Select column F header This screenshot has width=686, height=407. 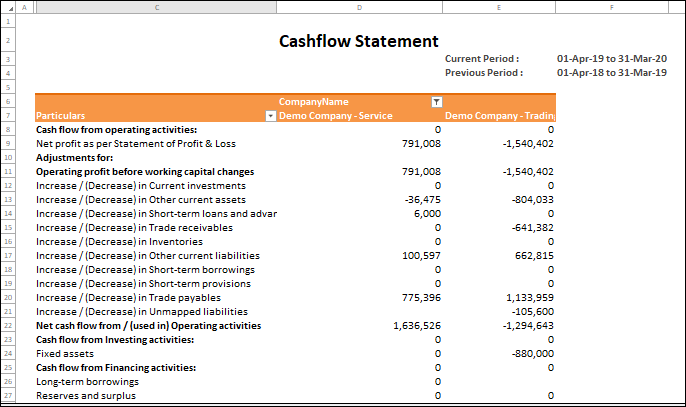click(611, 7)
